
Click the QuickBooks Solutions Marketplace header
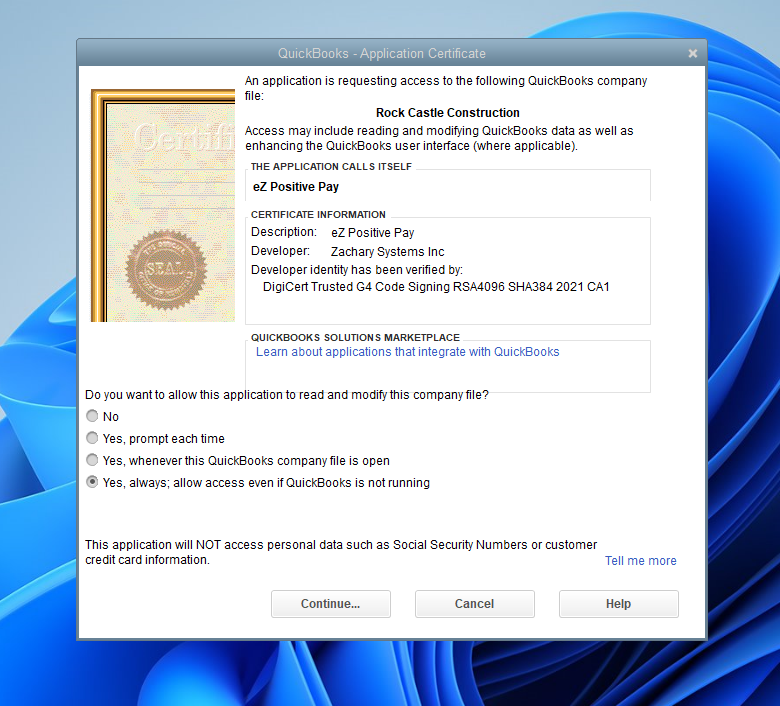tap(355, 338)
